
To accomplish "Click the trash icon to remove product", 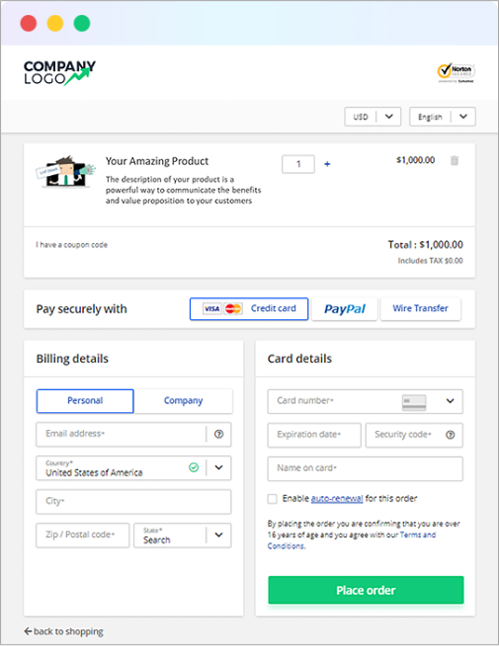I will click(x=454, y=160).
